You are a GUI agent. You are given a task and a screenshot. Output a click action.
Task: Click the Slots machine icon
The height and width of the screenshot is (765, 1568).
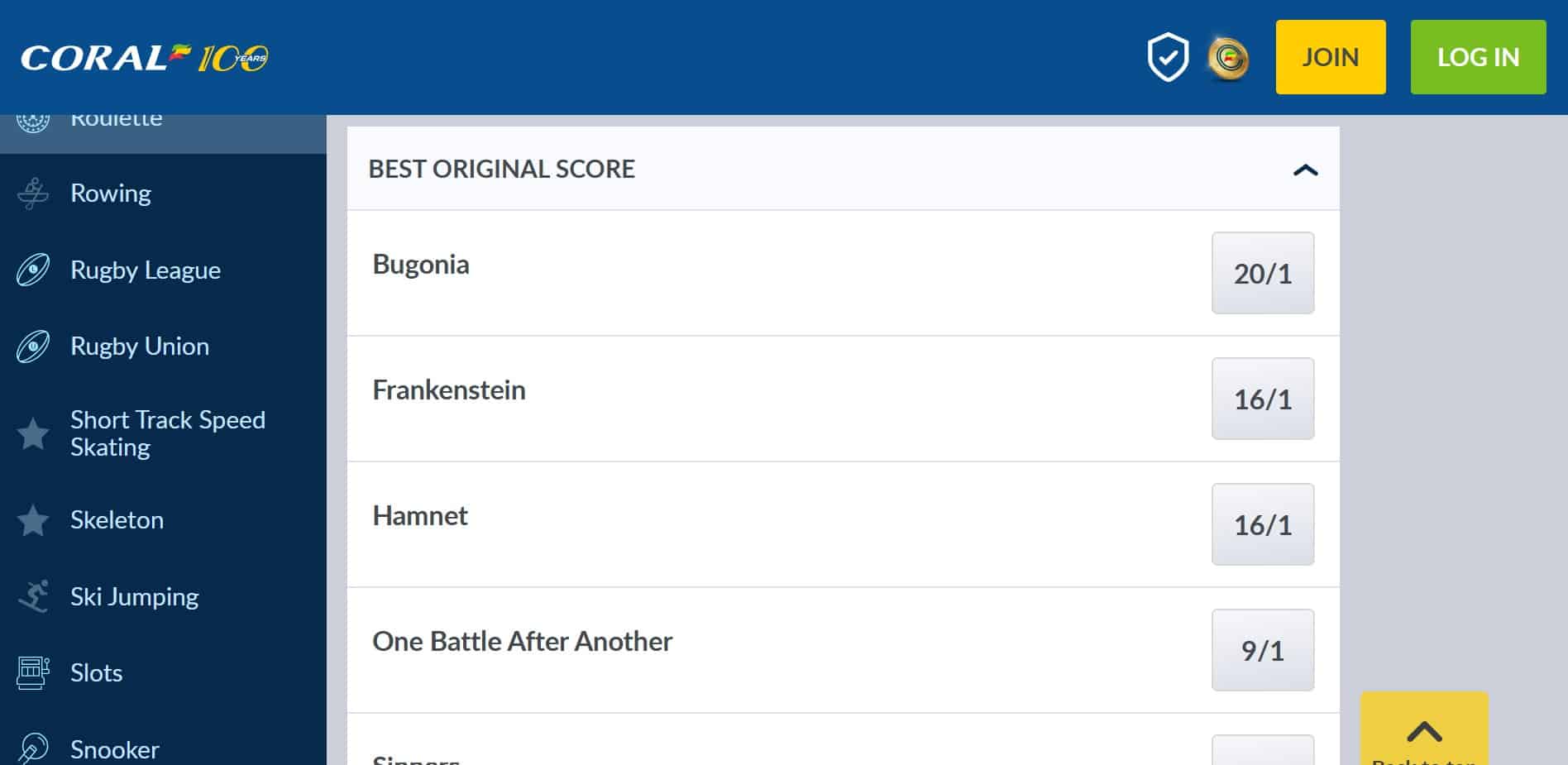(x=33, y=673)
